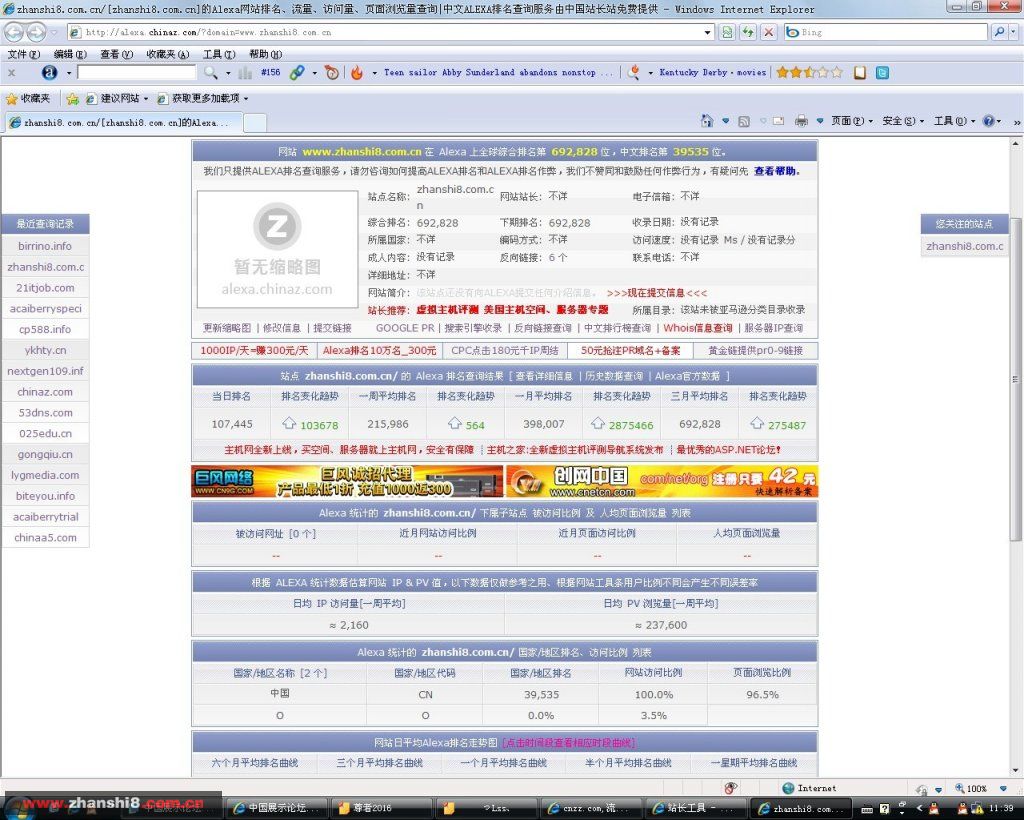Open the 编辑(E) menu
Screen dimensions: 1024x820
pos(70,54)
